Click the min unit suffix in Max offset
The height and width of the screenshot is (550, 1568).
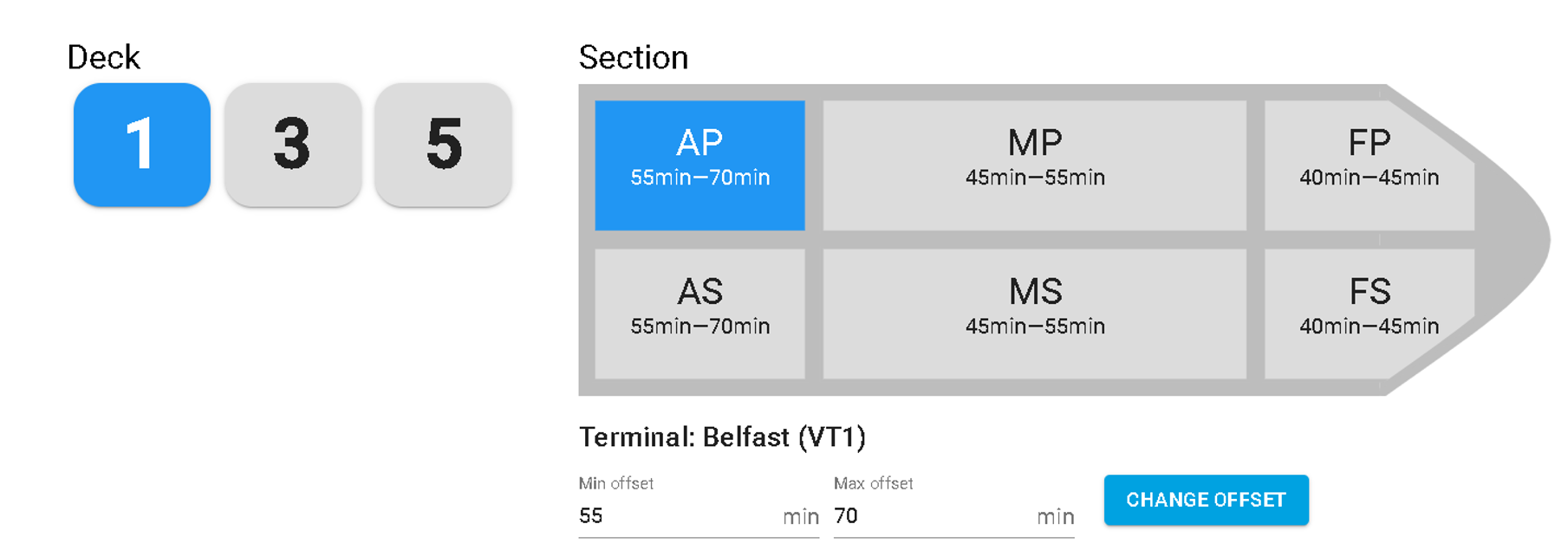(x=1055, y=517)
